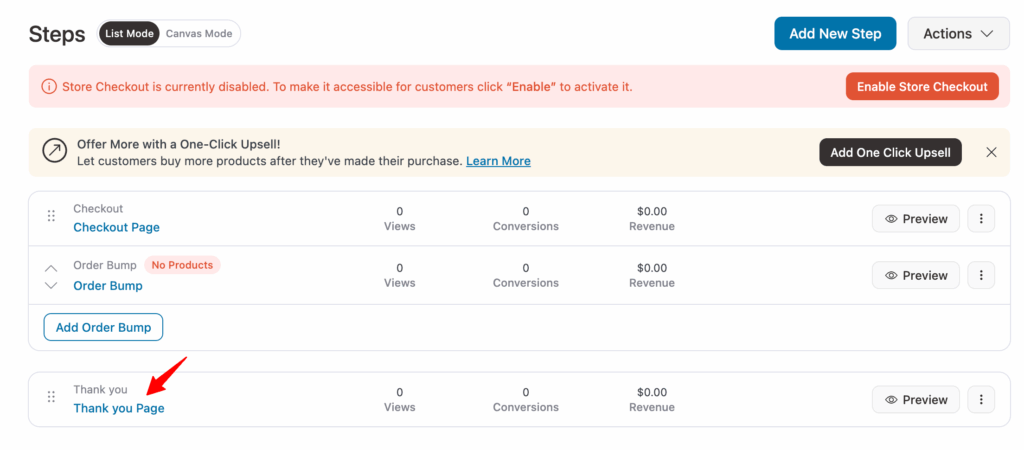Viewport: 1024px width, 450px height.
Task: Click the warning info icon in alert
Action: [x=48, y=87]
